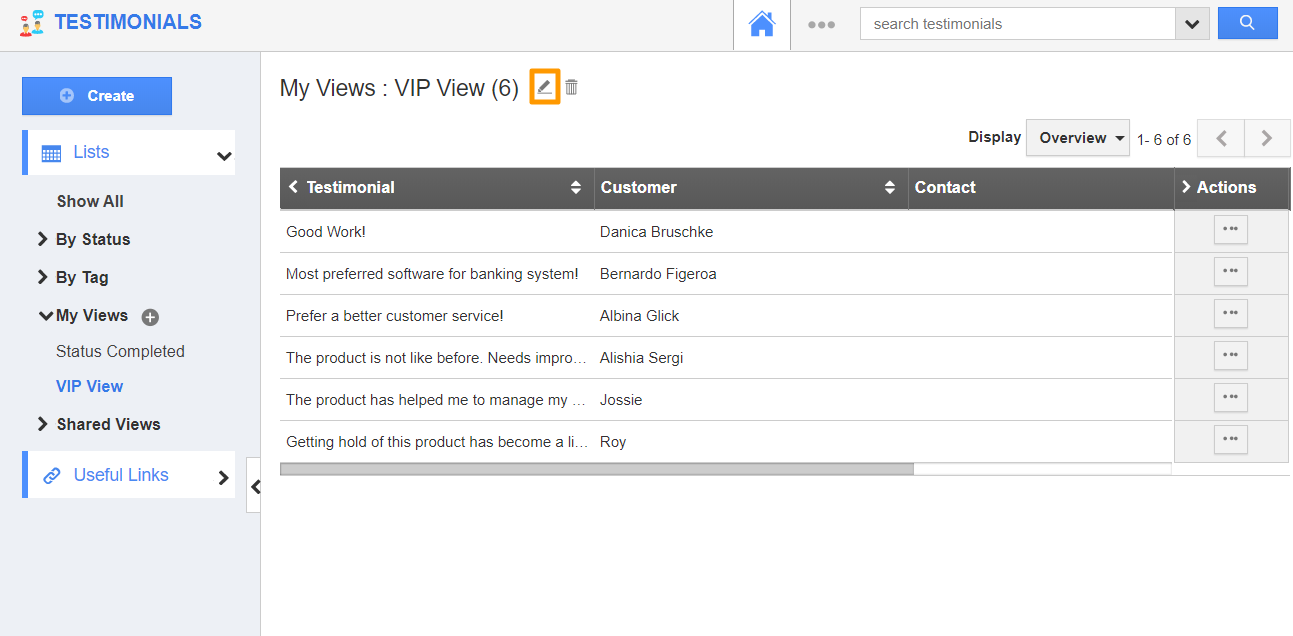Open the VIP View item in sidebar
This screenshot has width=1293, height=636.
[x=90, y=386]
